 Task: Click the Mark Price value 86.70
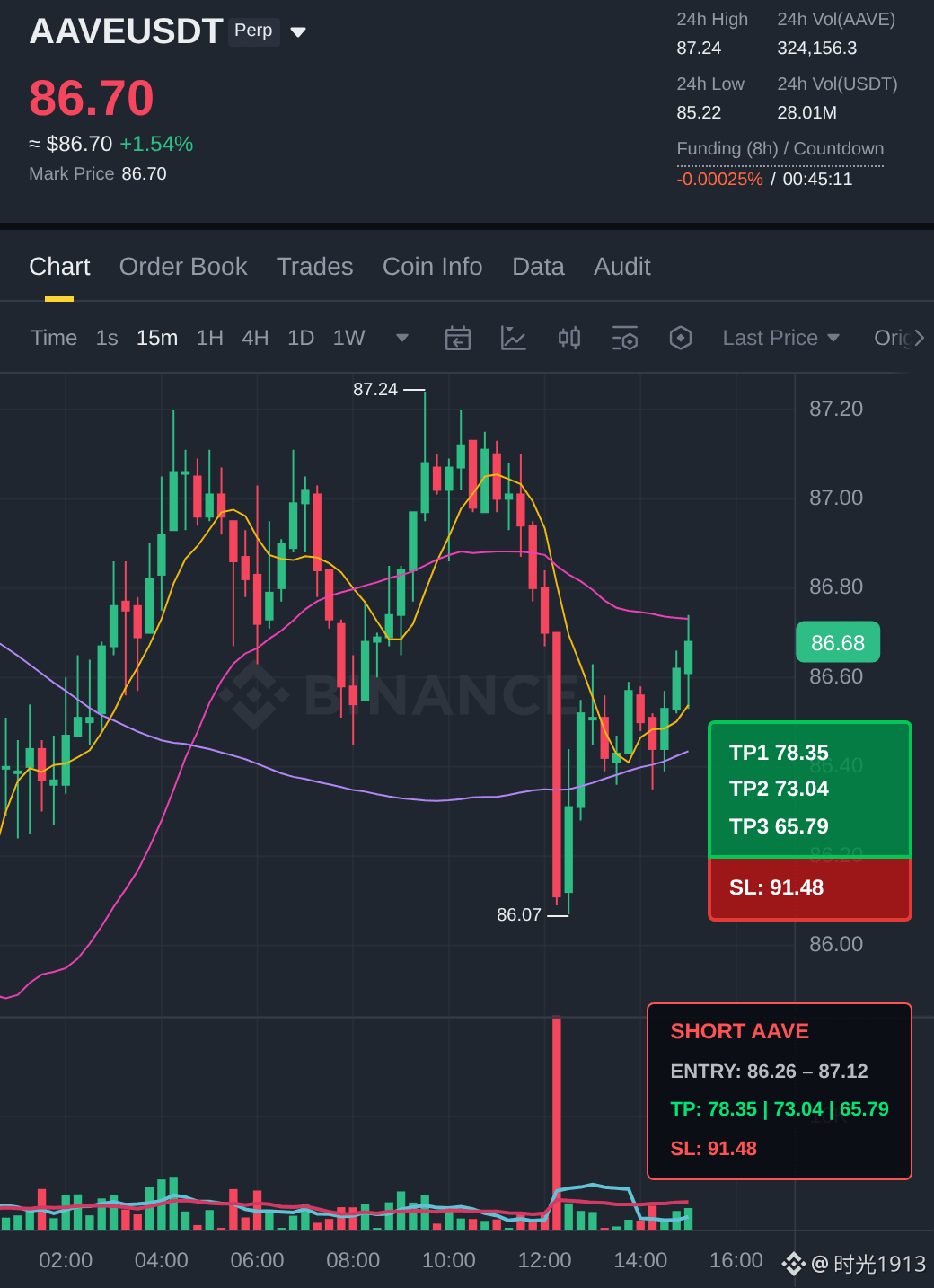144,173
